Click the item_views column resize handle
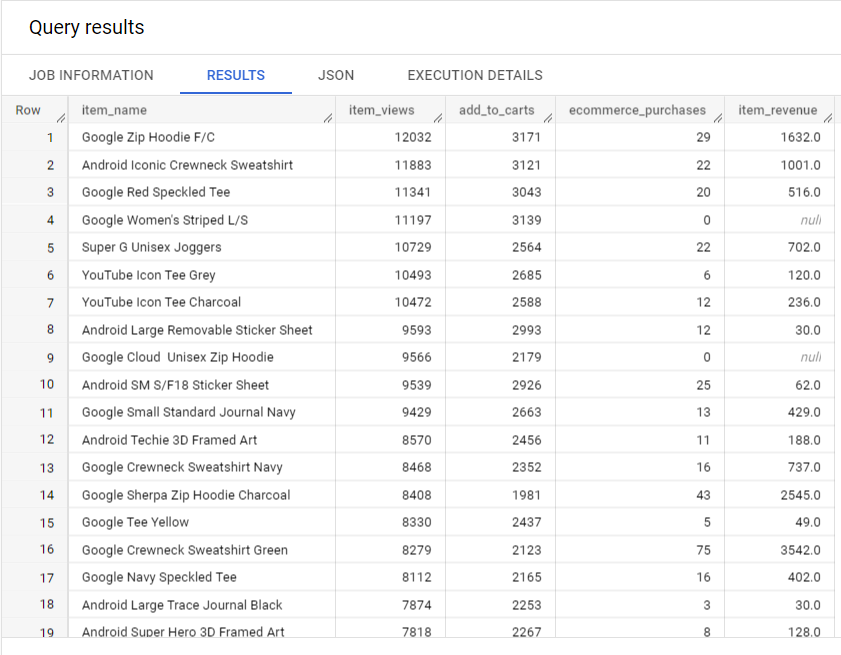The image size is (841, 655). click(438, 118)
